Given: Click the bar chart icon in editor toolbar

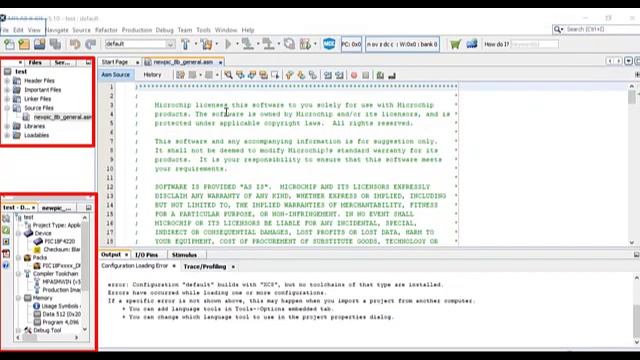Looking at the screenshot, I should [x=392, y=76].
